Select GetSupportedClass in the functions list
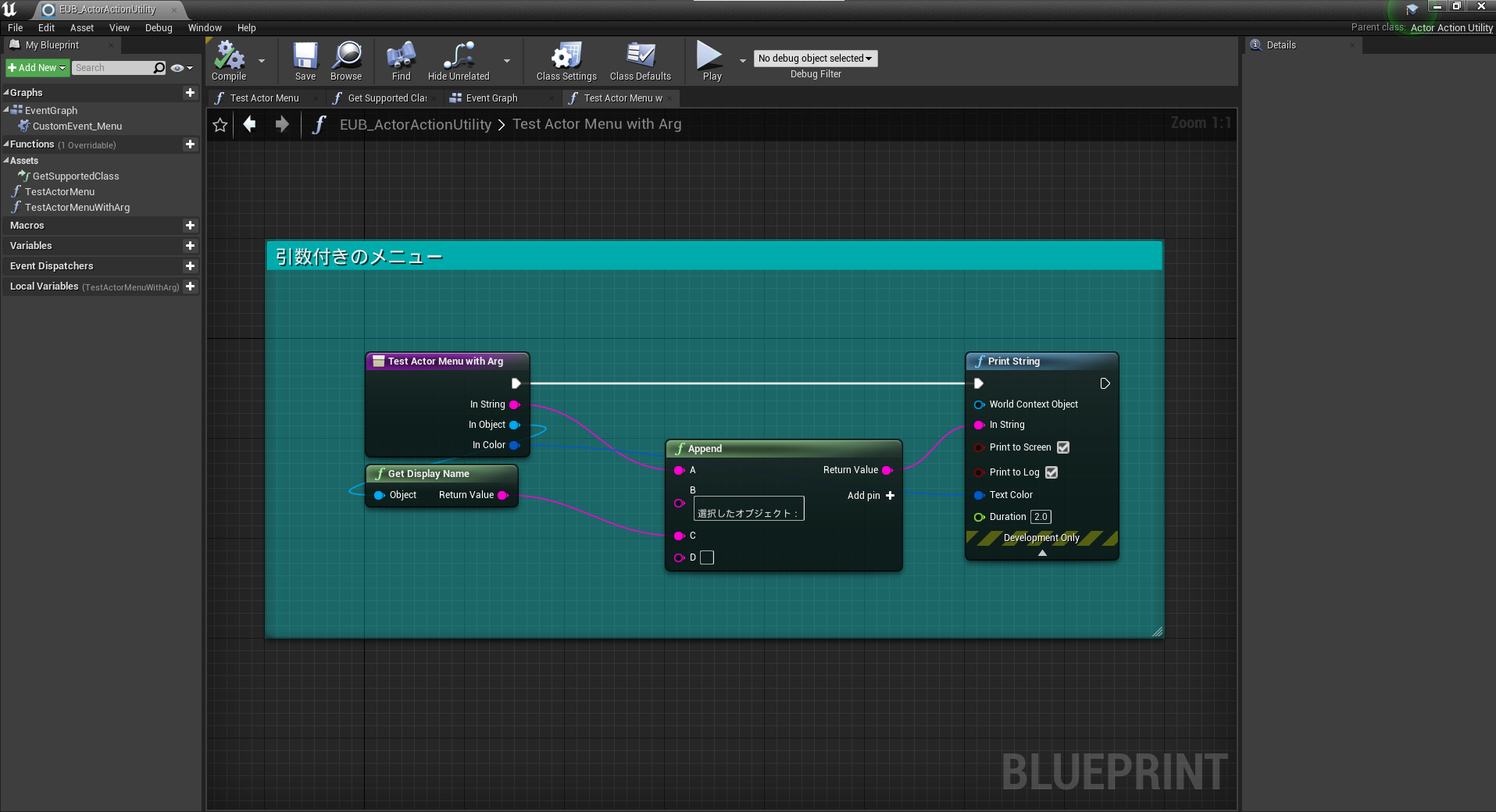 tap(76, 176)
